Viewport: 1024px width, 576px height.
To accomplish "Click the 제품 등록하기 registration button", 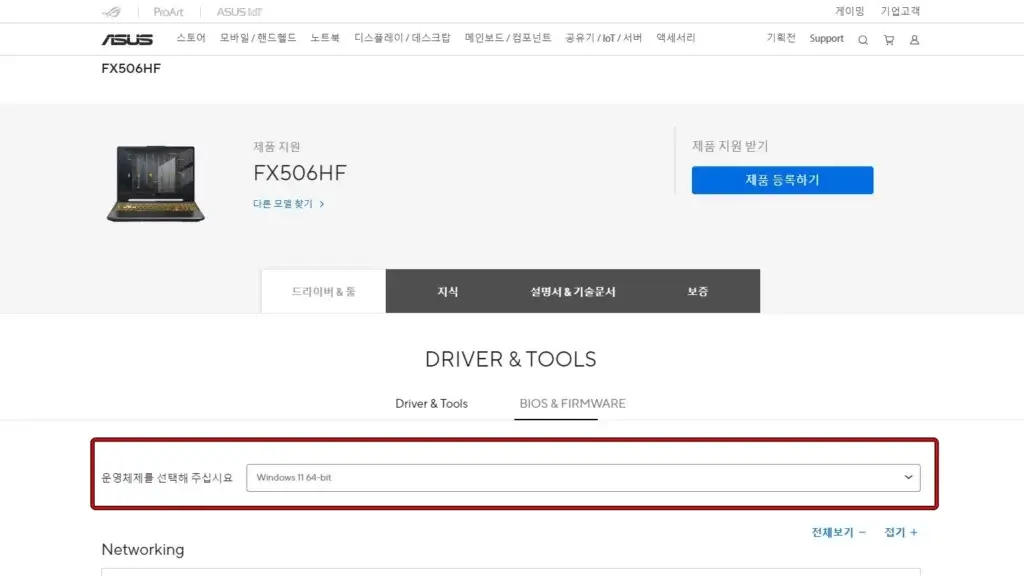I will (x=782, y=180).
